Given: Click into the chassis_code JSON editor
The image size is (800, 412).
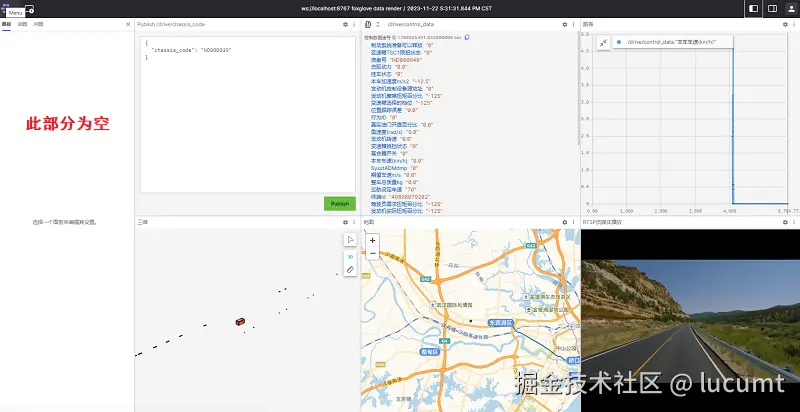Looking at the screenshot, I should tap(248, 114).
